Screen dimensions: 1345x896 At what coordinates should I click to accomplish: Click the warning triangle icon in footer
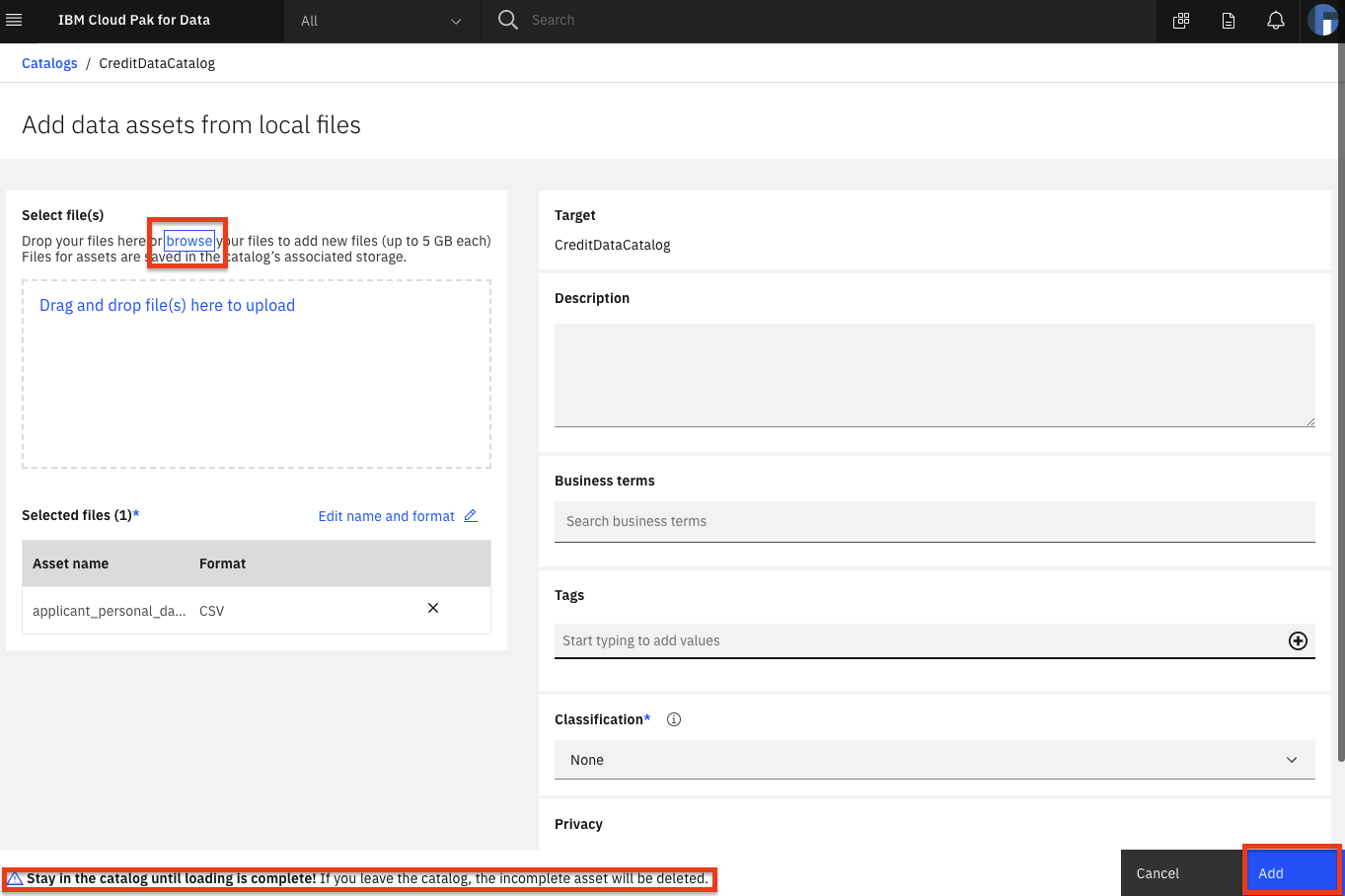pos(15,878)
